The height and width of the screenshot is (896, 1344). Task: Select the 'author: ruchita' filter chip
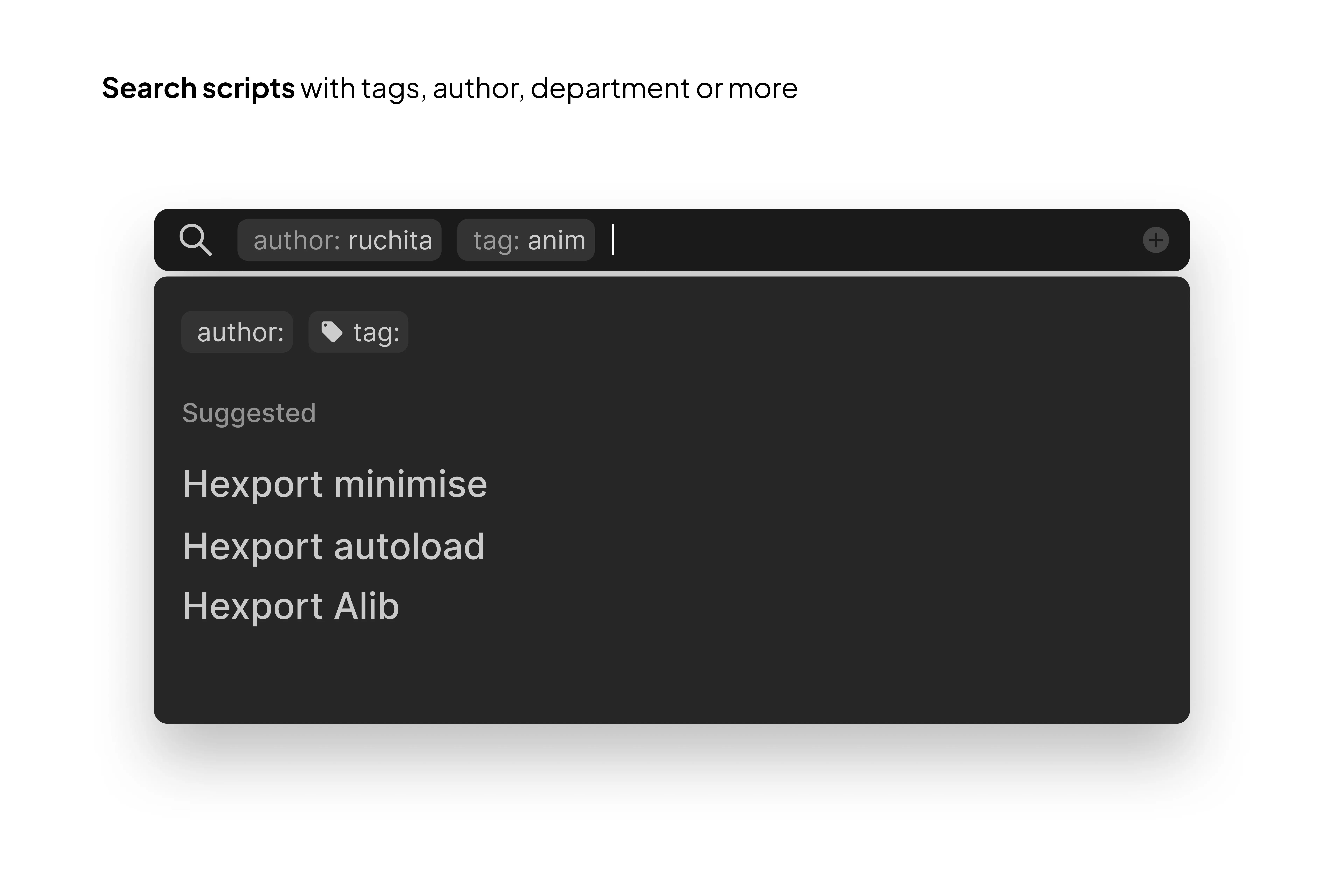339,240
